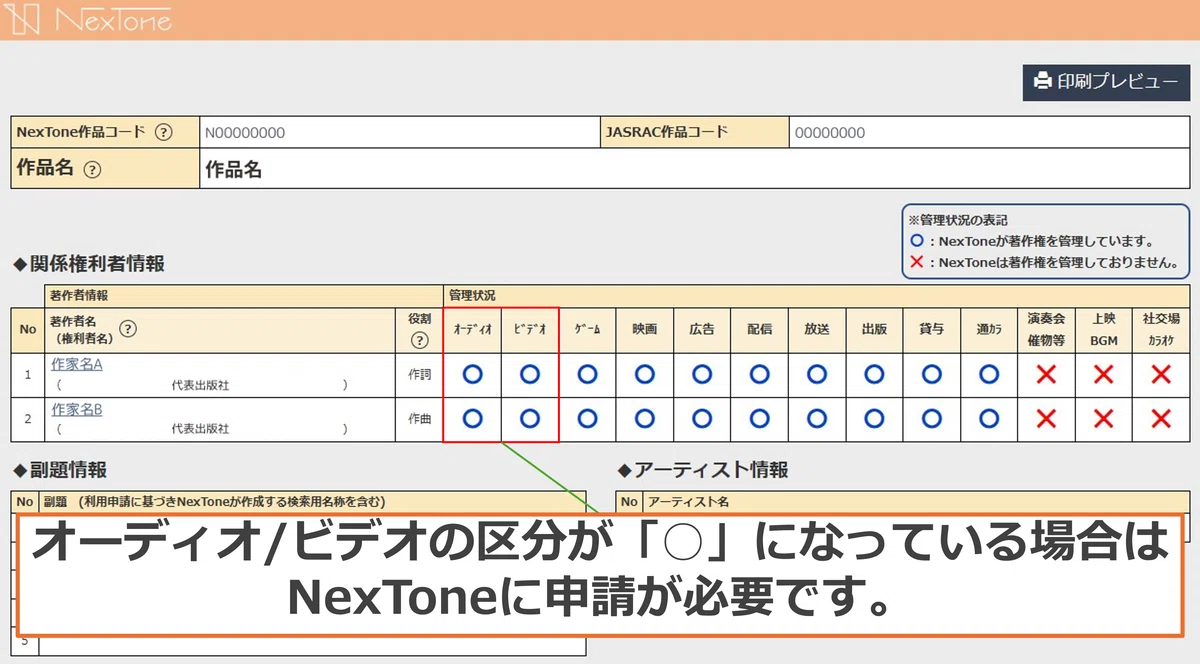This screenshot has width=1200, height=664.
Task: Click the circle under 広告 for 作家名B
Action: [702, 419]
